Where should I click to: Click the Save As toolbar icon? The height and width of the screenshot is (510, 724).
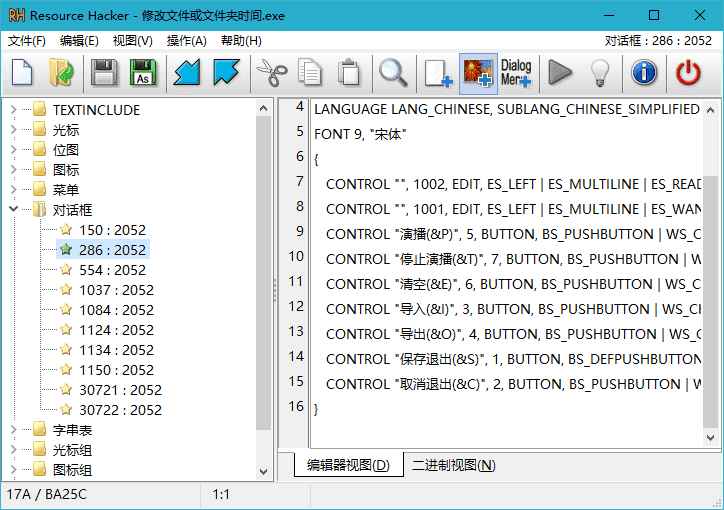pos(143,72)
